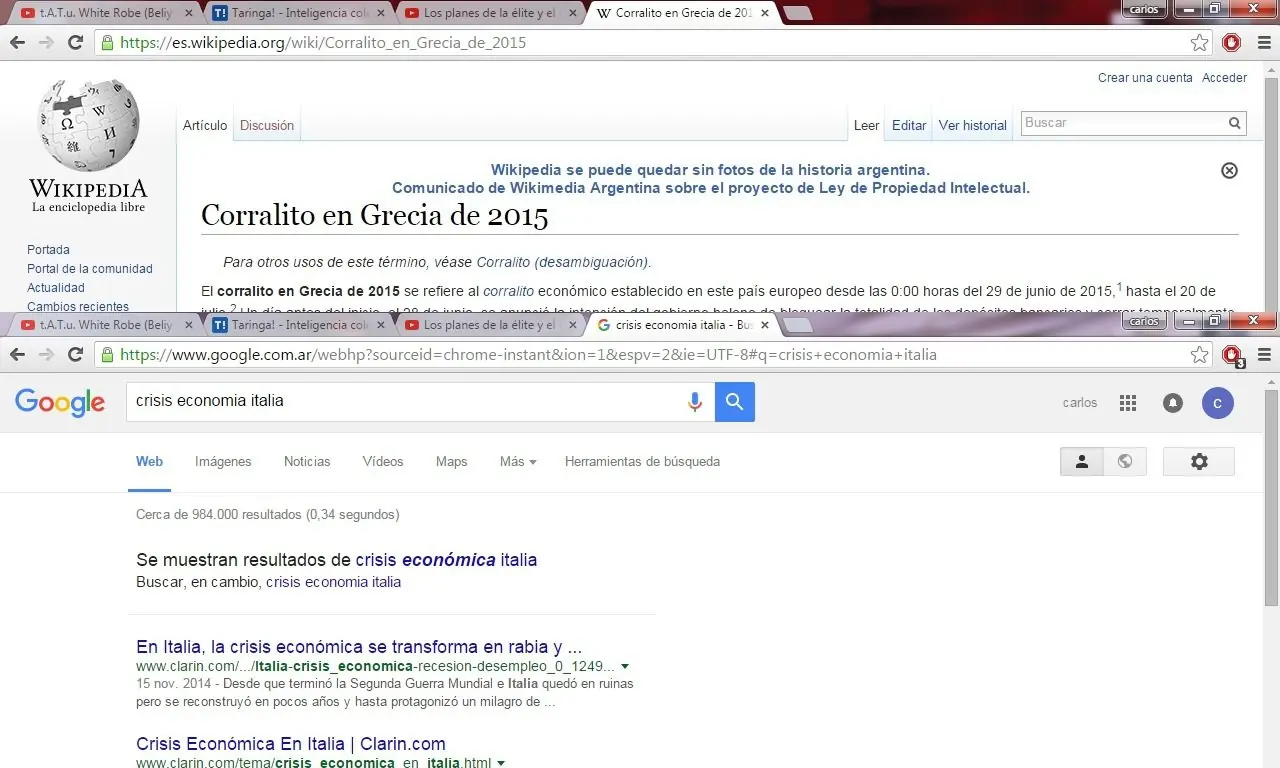Dismiss the Wikimedia Argentina banner
Screen dimensions: 1280x768
pos(1230,170)
